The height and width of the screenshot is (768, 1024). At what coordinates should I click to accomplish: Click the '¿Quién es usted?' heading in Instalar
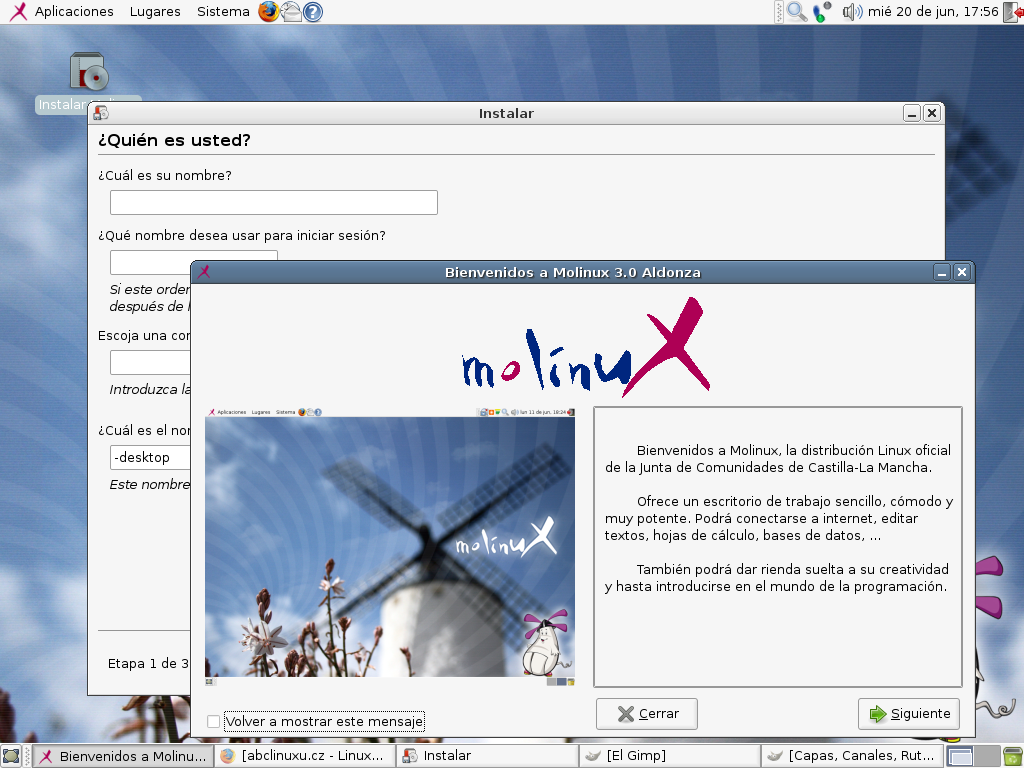point(174,140)
